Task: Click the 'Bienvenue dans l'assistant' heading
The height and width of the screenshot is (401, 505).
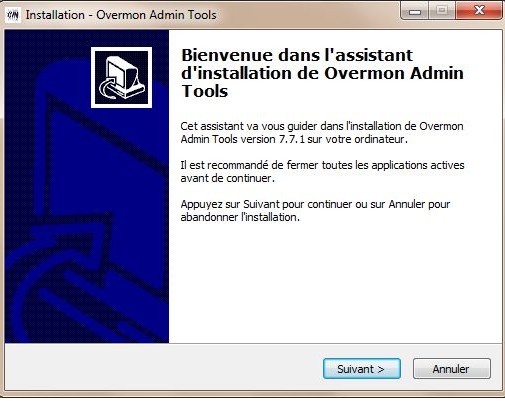Action: tap(297, 55)
